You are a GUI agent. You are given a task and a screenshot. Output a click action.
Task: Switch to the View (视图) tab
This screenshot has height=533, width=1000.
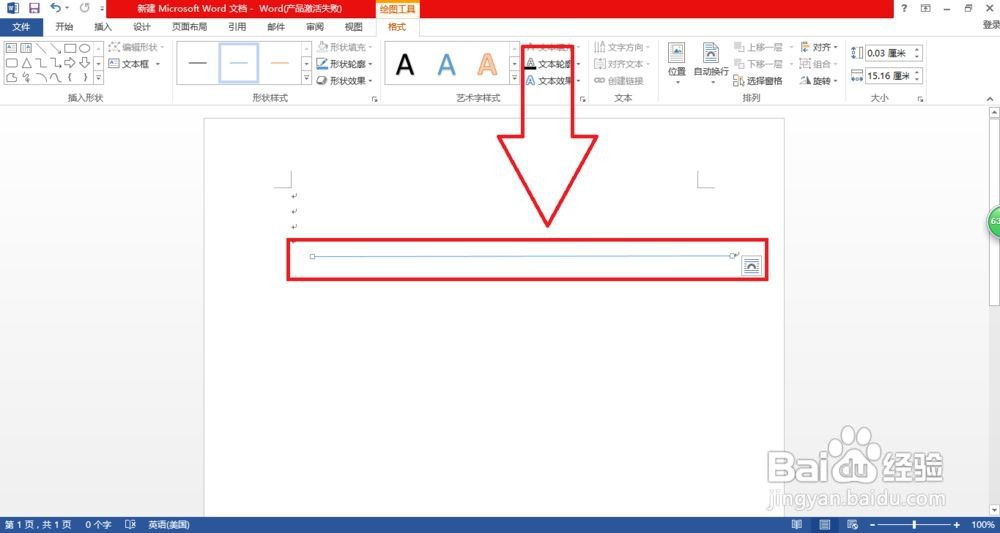[x=353, y=27]
